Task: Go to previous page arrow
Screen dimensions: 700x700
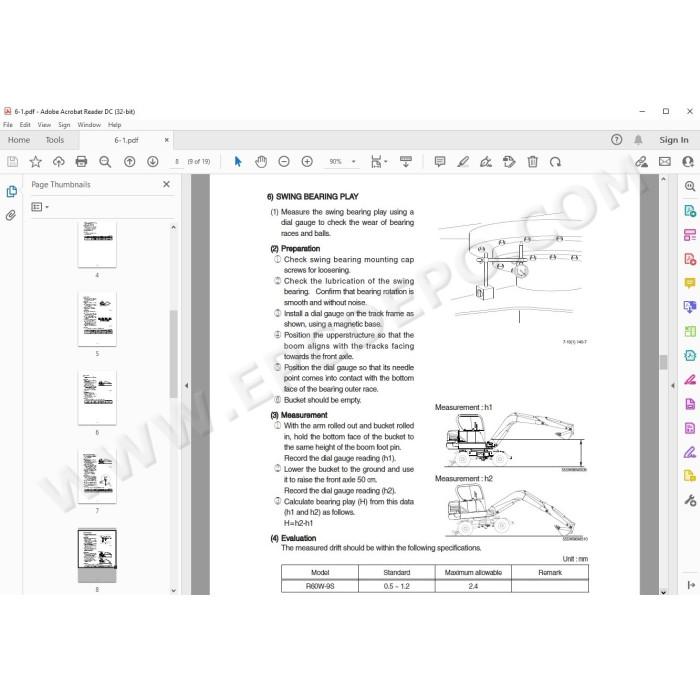Action: 129,162
